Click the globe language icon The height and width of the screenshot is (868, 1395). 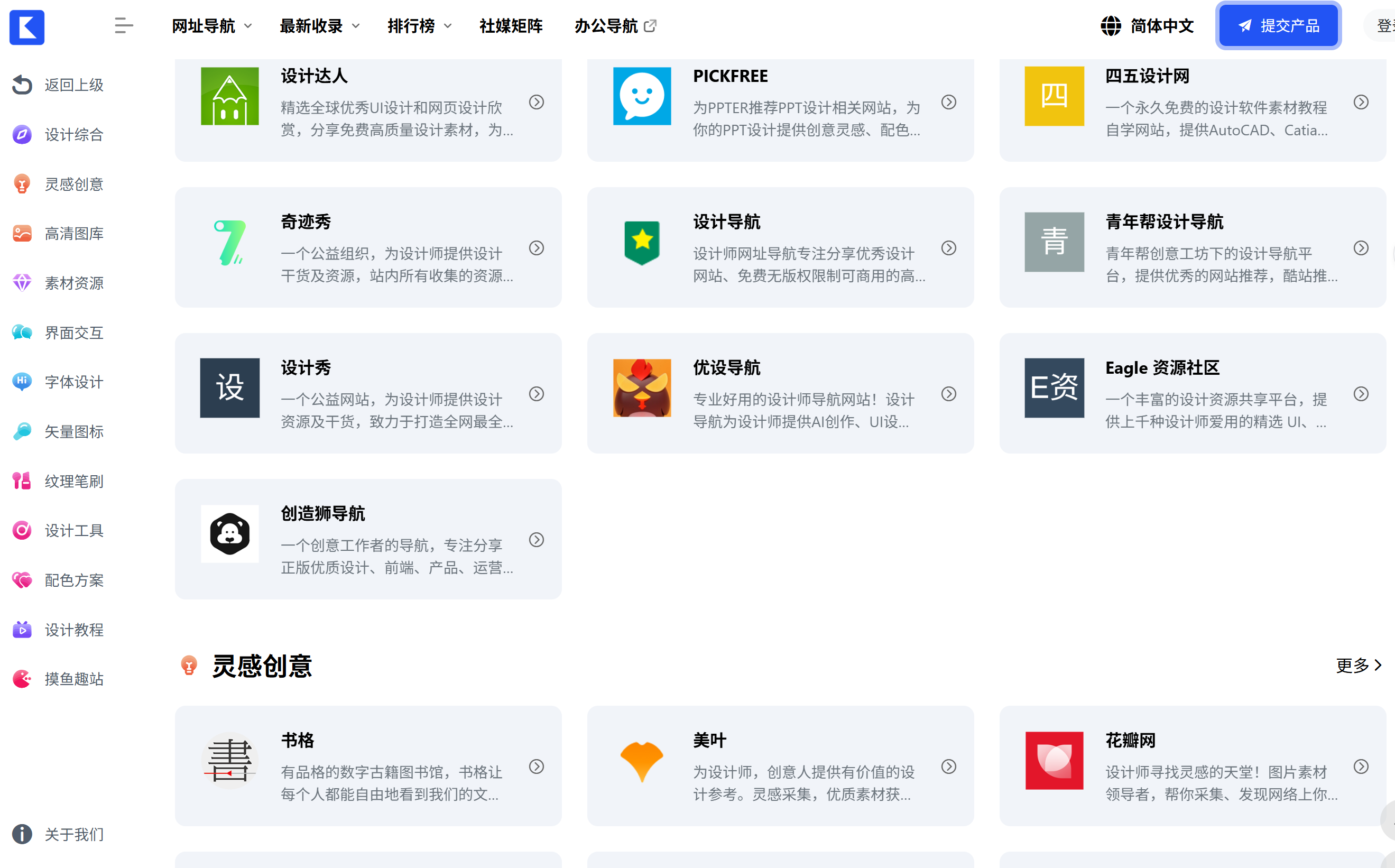tap(1111, 26)
